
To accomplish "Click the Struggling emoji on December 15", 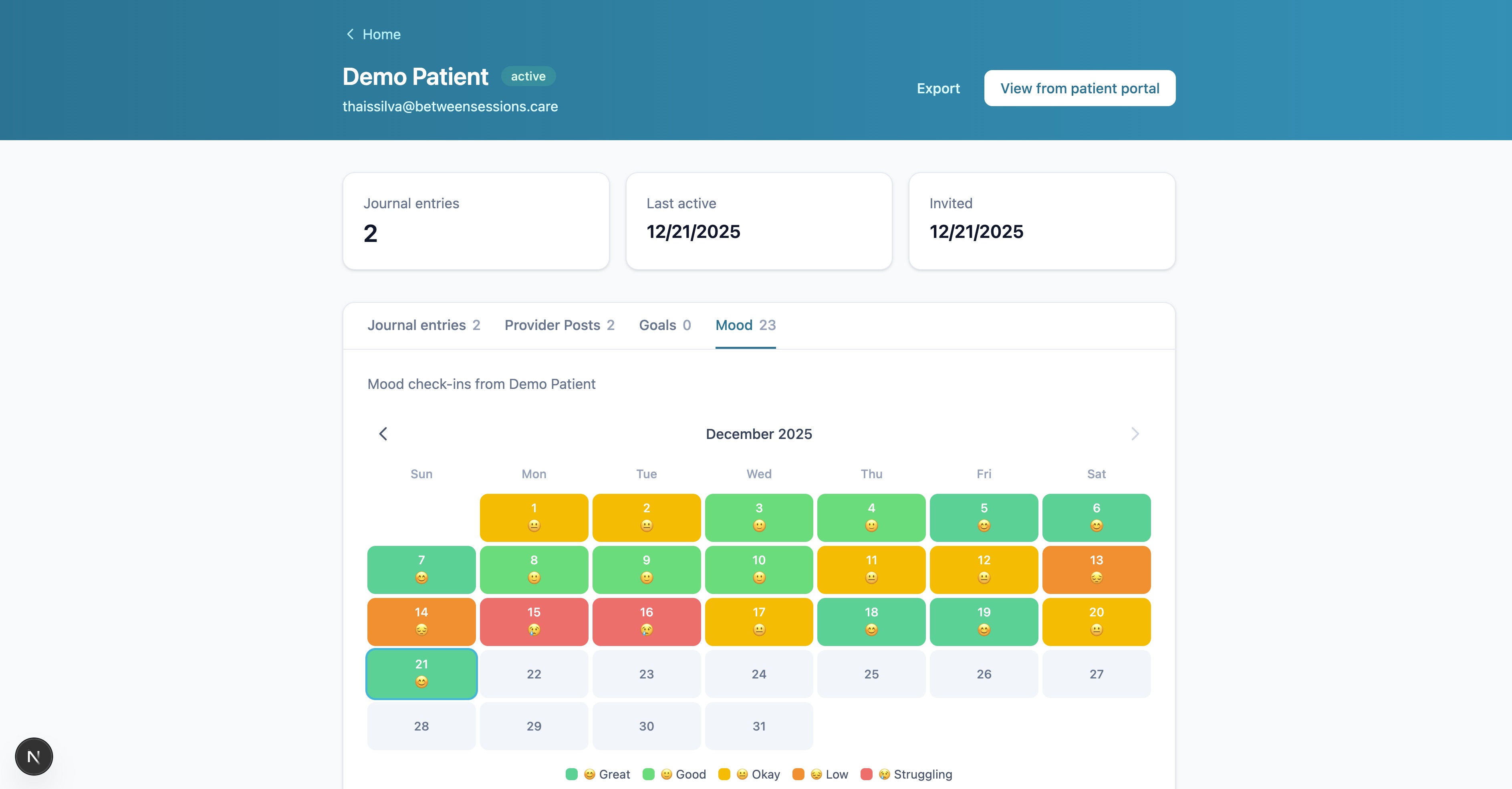I will pos(534,630).
